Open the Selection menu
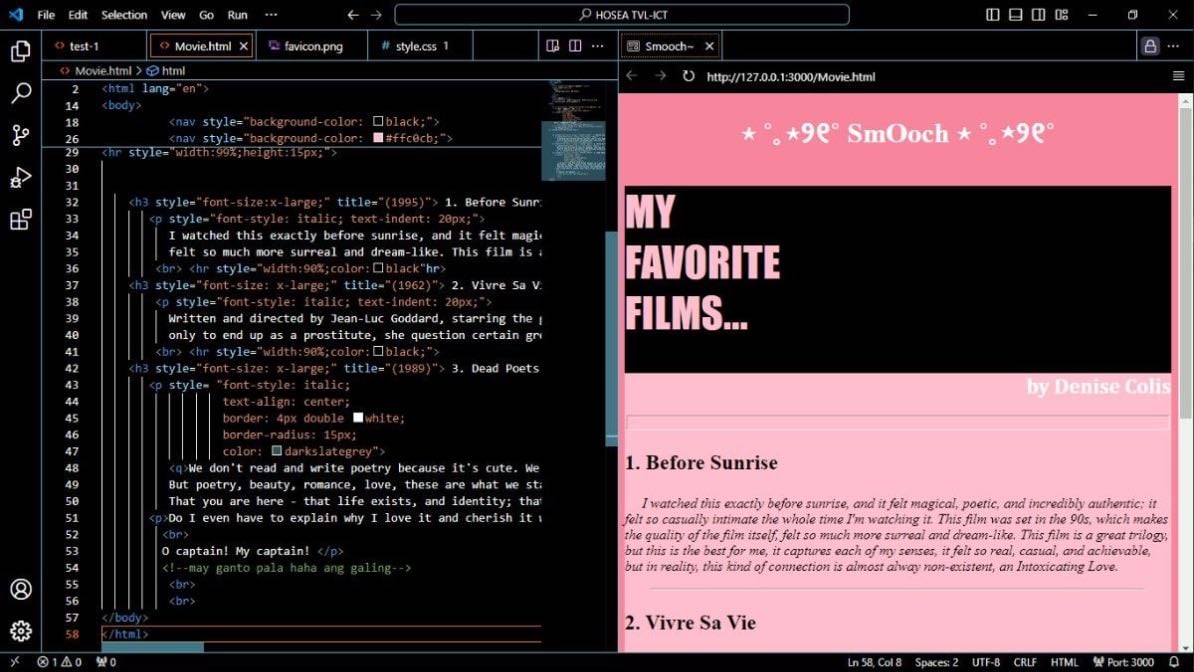Viewport: 1194px width, 672px height. [x=124, y=14]
